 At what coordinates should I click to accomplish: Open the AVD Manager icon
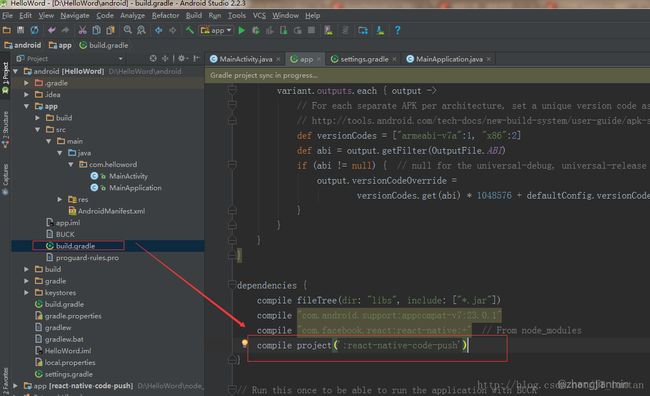coord(329,30)
